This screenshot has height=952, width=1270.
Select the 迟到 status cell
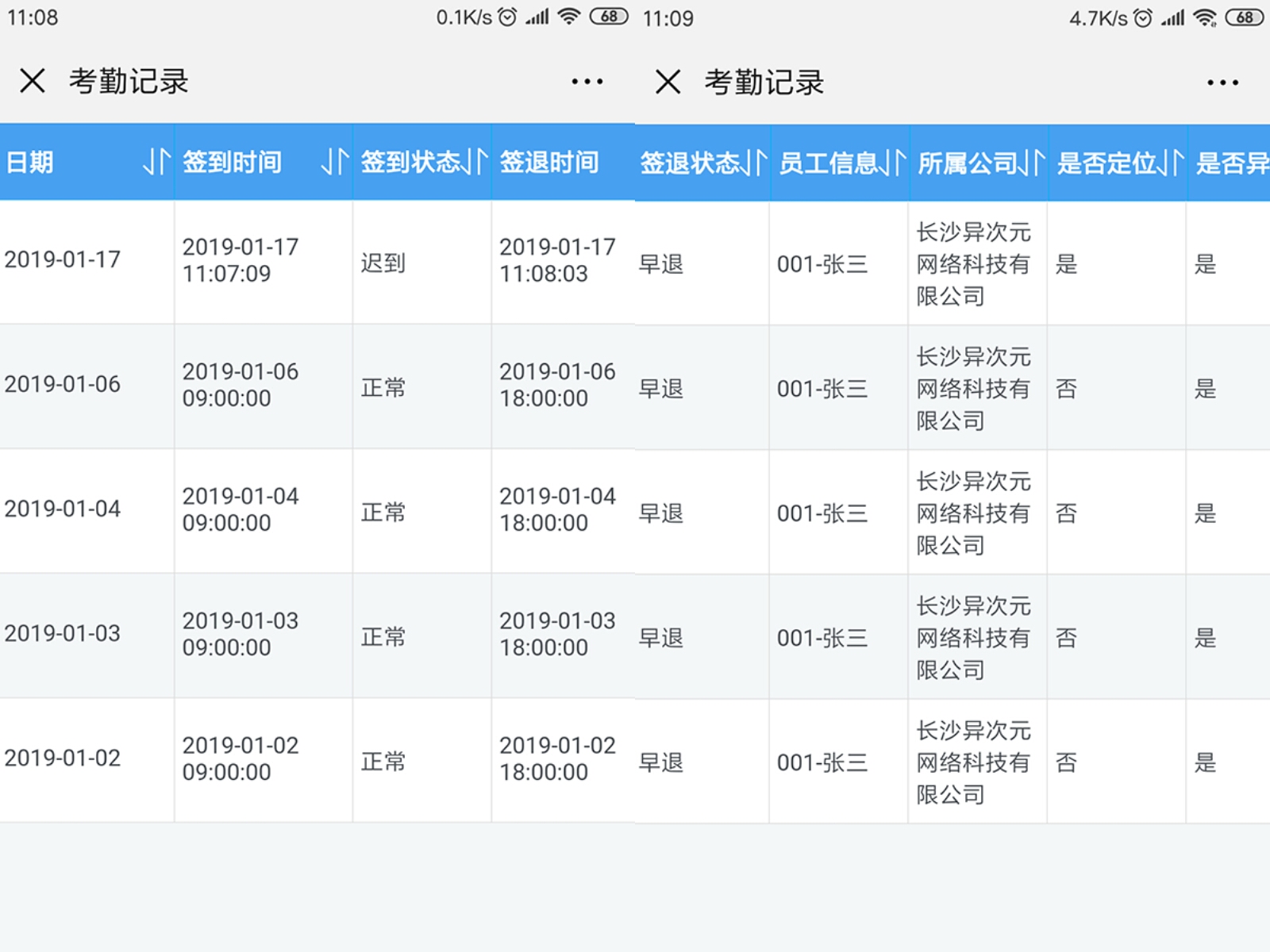(x=383, y=263)
